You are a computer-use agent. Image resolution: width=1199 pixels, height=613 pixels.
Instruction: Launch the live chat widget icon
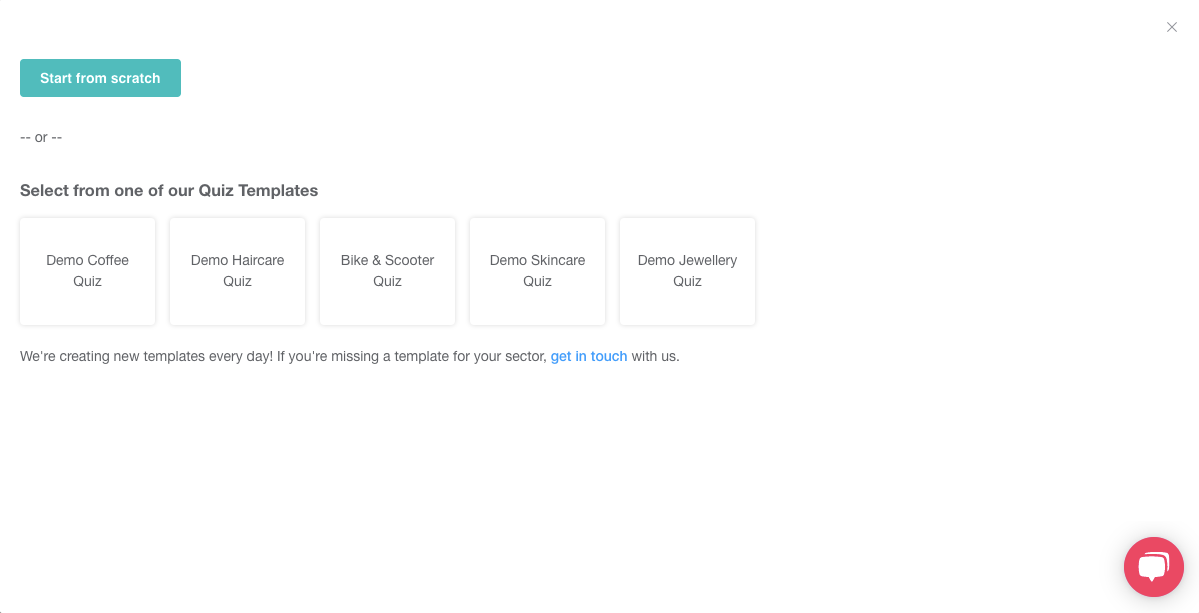1153,567
